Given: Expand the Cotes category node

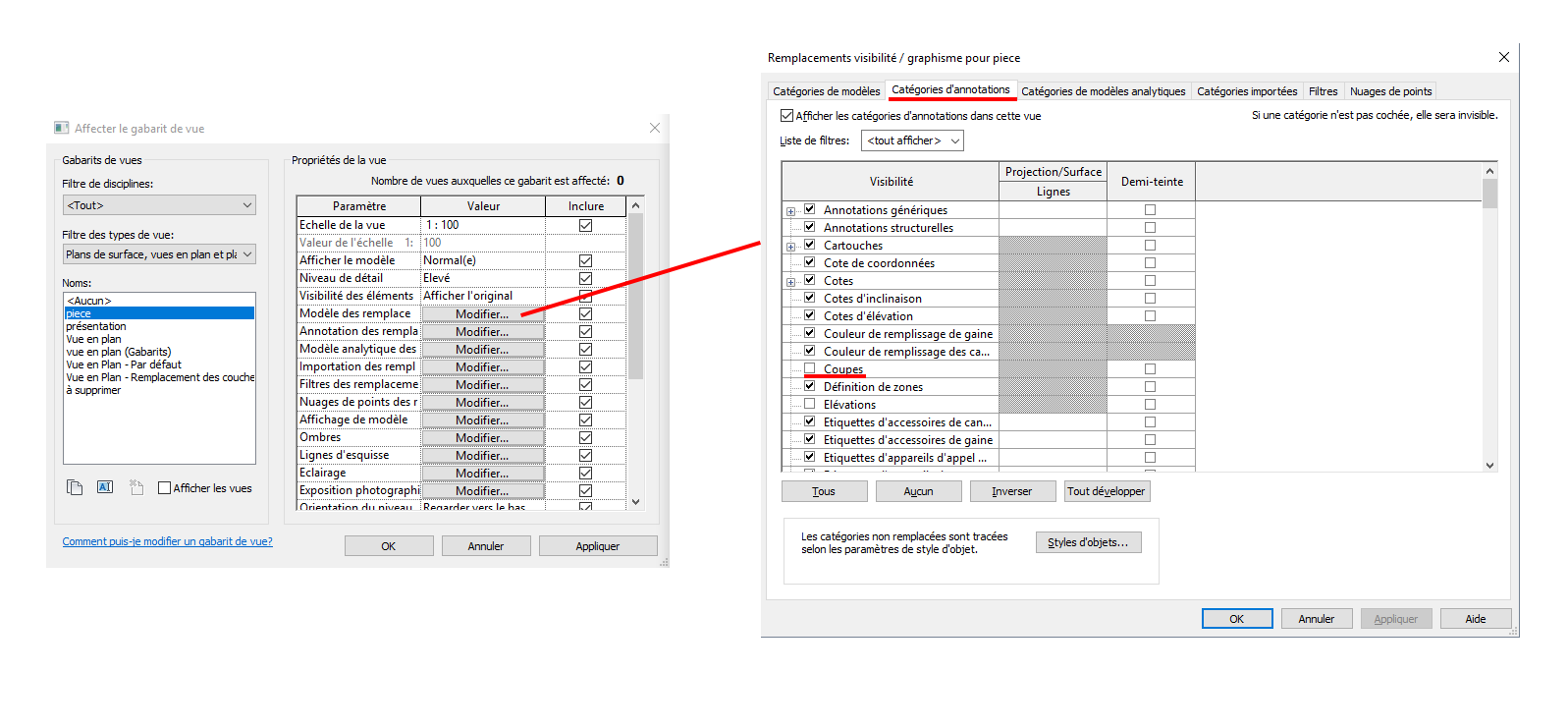Looking at the screenshot, I should [790, 282].
